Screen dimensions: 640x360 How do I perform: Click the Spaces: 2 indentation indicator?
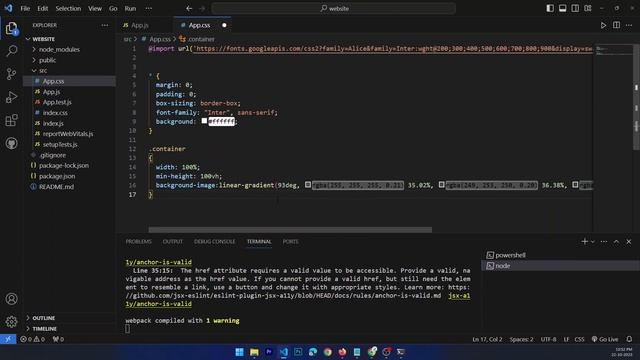[x=521, y=339]
